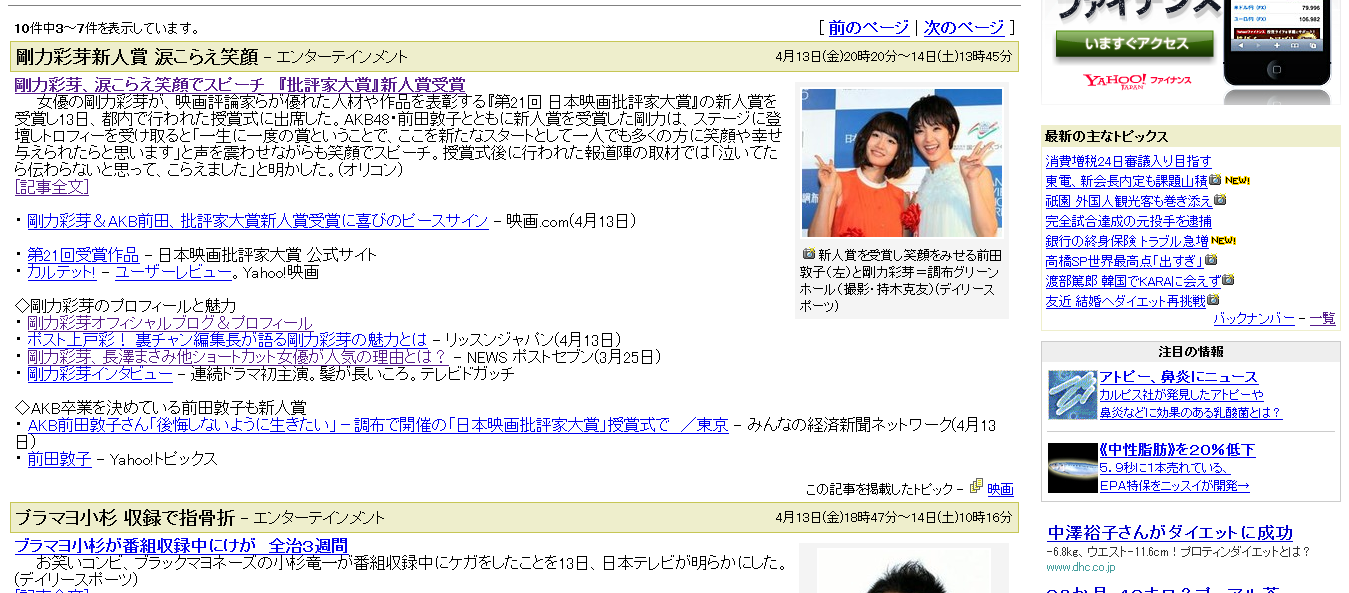Open headline 剛力彩芽、涙こらえ笑顔でスピーチ
This screenshot has height=593, width=1349.
pos(240,85)
